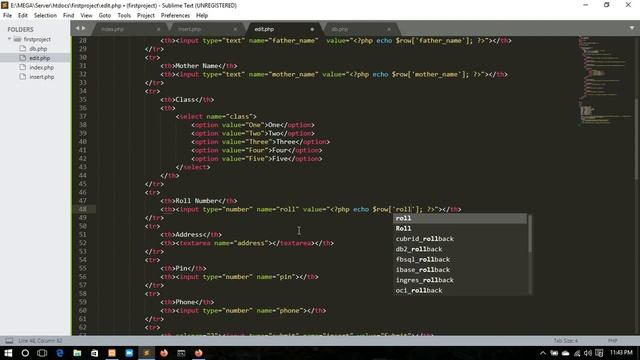The image size is (640, 360).
Task: Open the File menu
Action: pos(7,16)
